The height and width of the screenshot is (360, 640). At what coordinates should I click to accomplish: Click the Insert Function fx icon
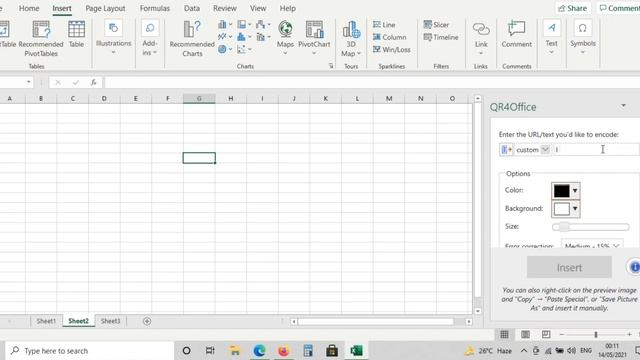(93, 82)
